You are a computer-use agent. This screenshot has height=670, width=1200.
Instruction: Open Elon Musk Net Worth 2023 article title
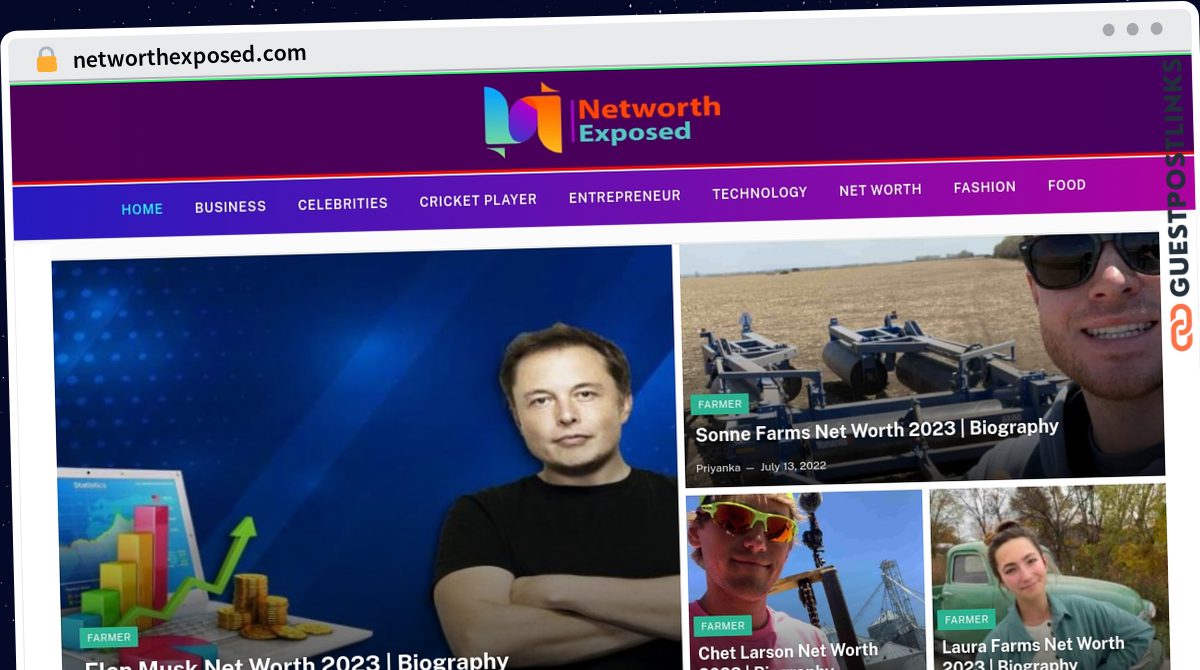(x=296, y=662)
